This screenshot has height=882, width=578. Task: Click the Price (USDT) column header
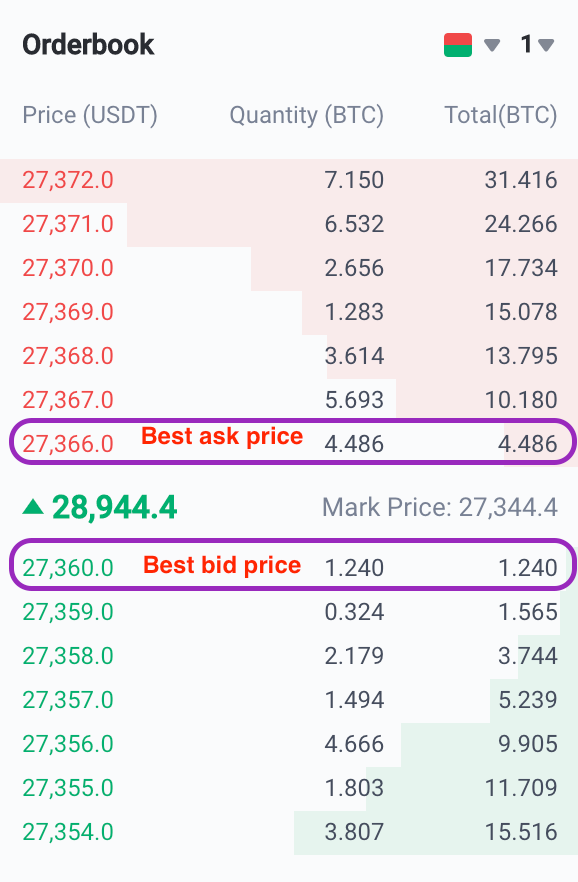(x=90, y=115)
